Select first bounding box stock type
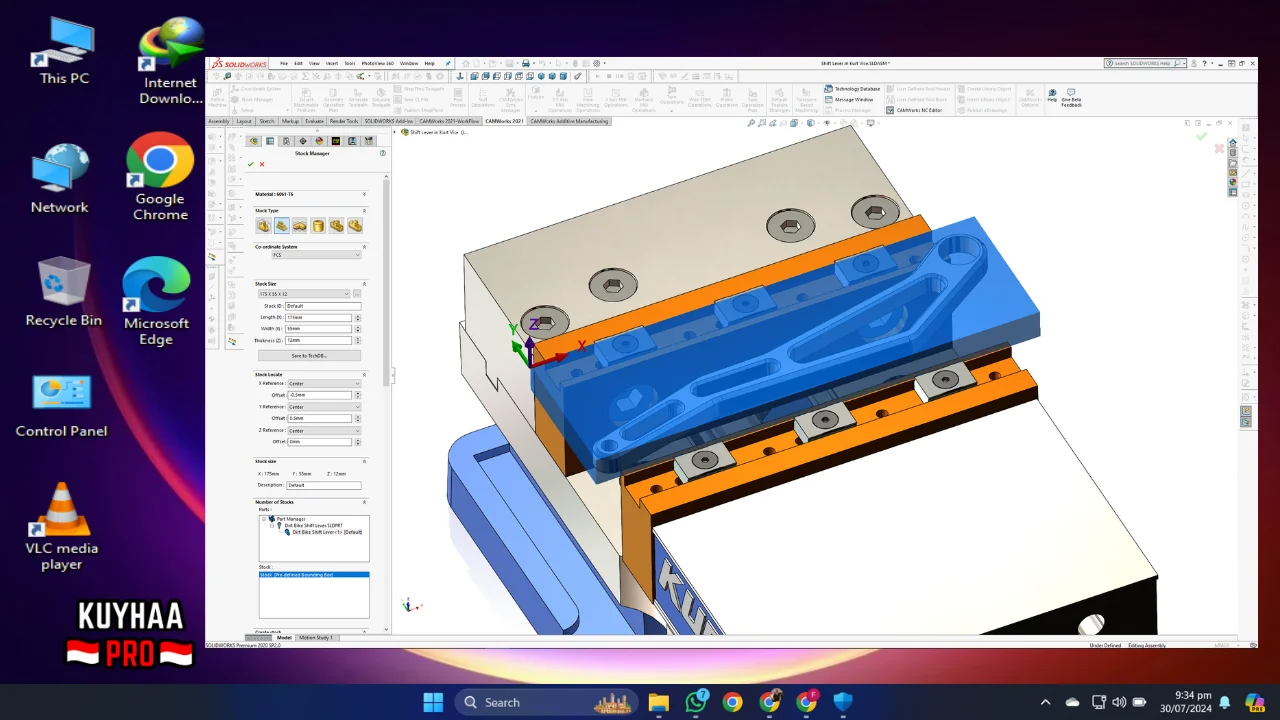The width and height of the screenshot is (1280, 720). tap(264, 226)
